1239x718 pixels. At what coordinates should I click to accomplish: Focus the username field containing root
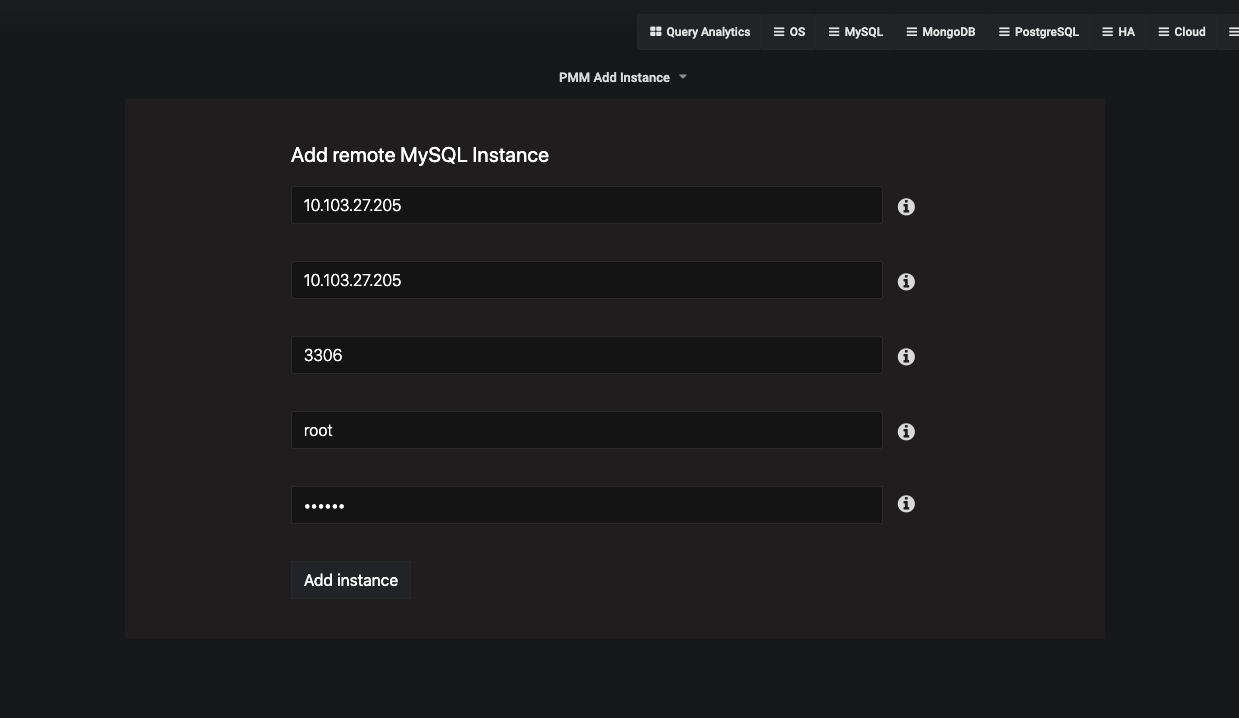(x=587, y=430)
